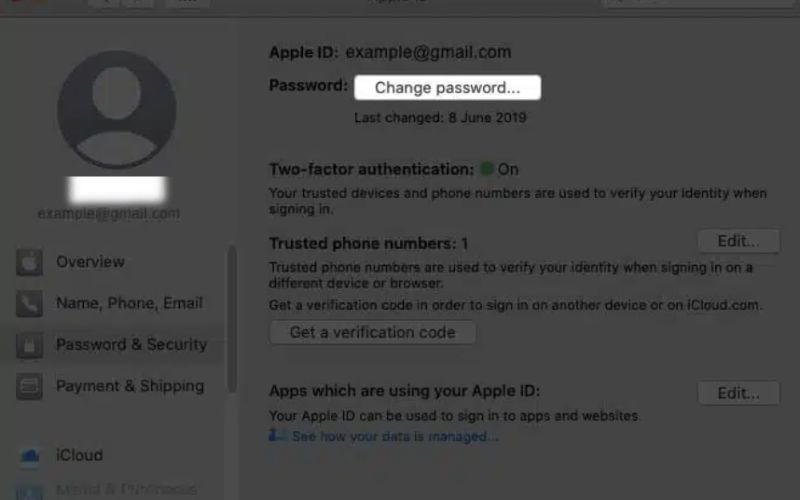Screen dimensions: 800x500
Task: Click the Media & Purchases icon at sidebar bottom
Action: 29,491
